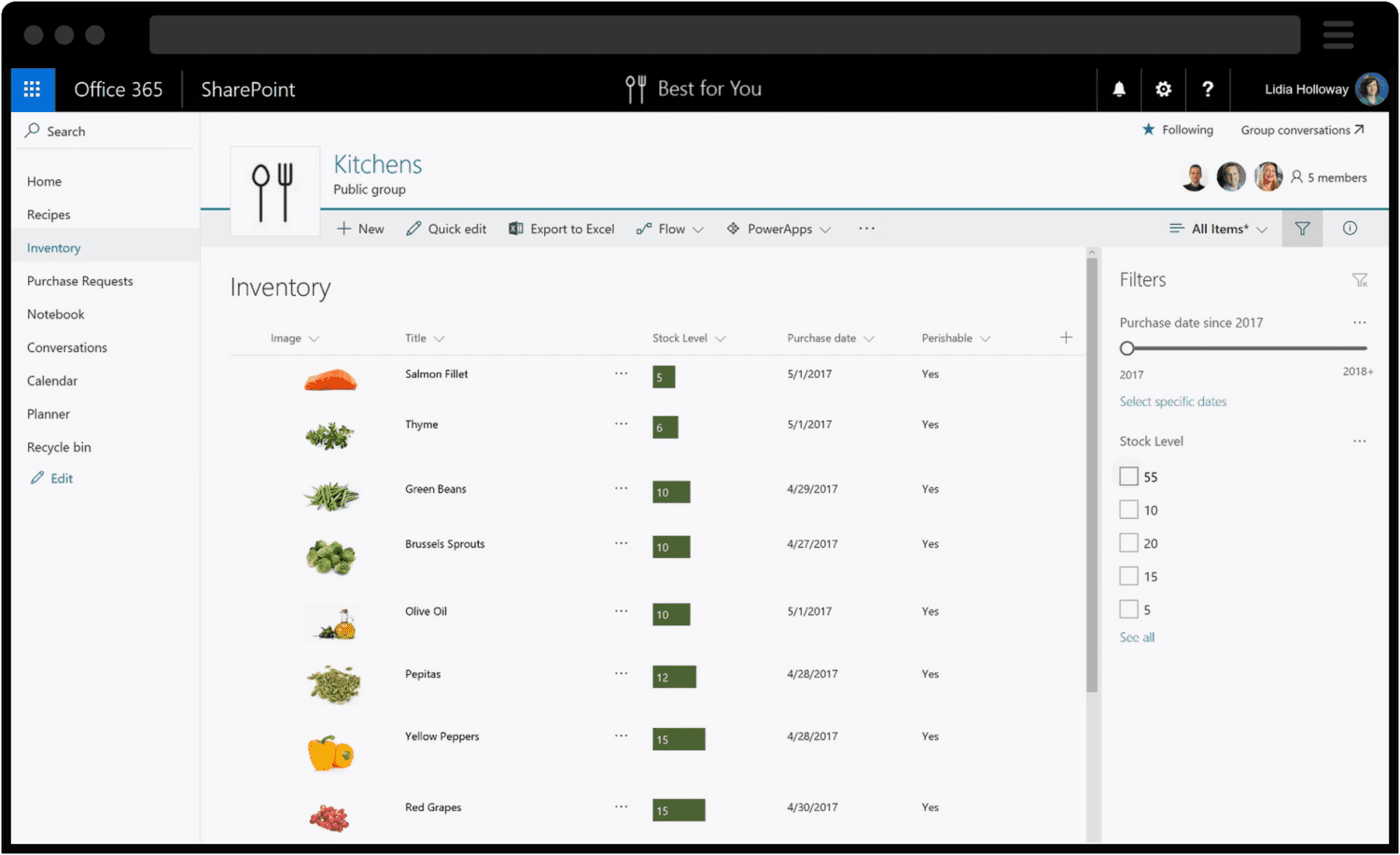1400x855 pixels.
Task: Check the Stock Level 55 filter
Action: click(1127, 476)
